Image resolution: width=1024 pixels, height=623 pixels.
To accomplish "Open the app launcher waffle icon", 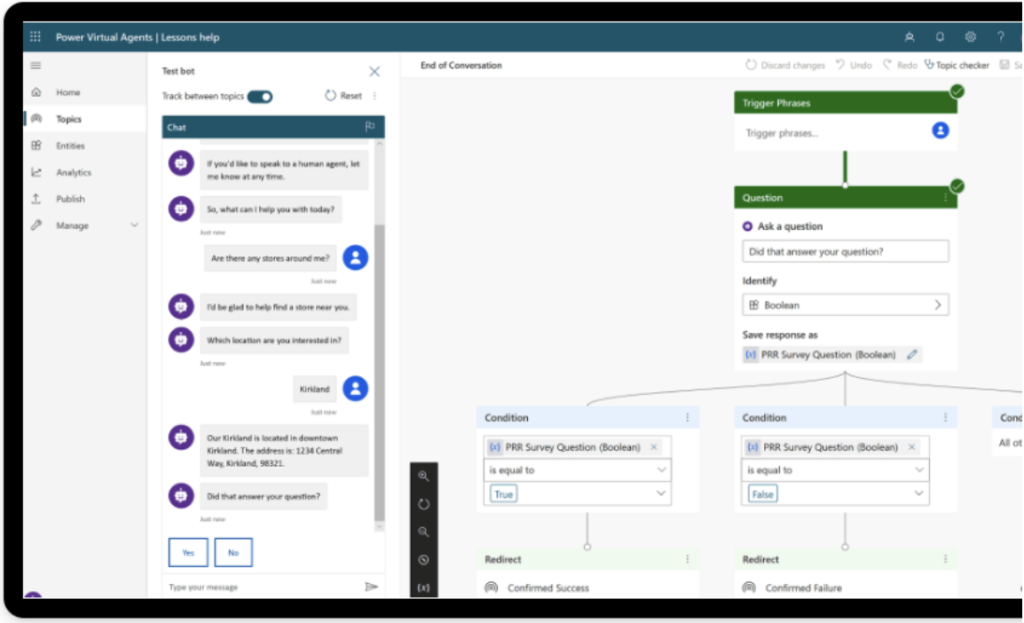I will (x=36, y=37).
